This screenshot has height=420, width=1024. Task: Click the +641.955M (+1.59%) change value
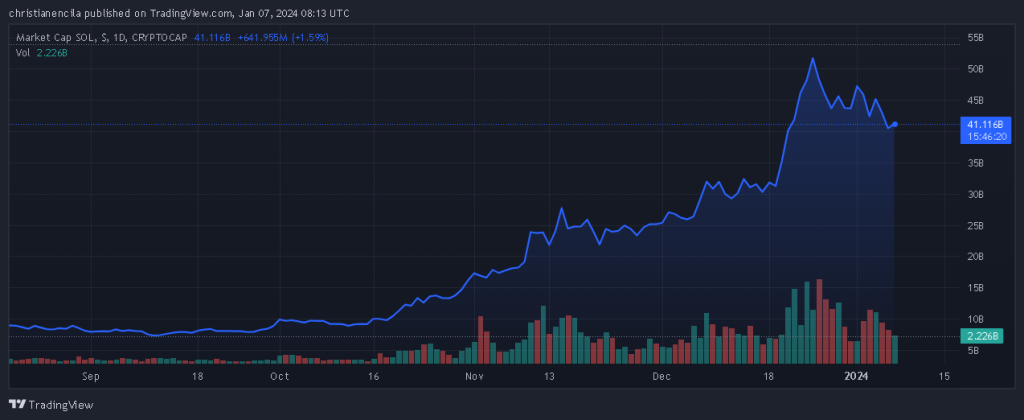(x=285, y=37)
